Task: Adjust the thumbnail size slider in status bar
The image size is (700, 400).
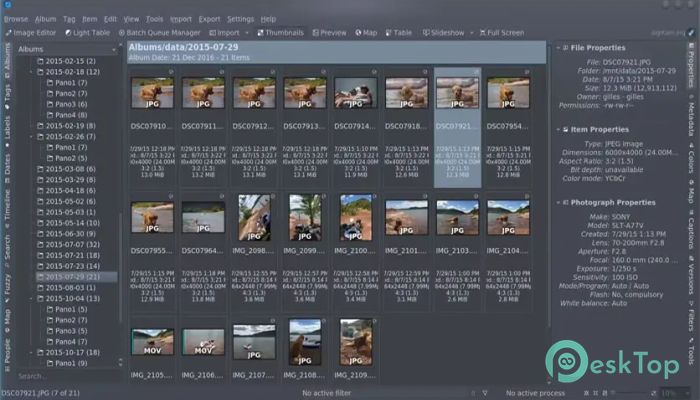Action: (x=630, y=393)
